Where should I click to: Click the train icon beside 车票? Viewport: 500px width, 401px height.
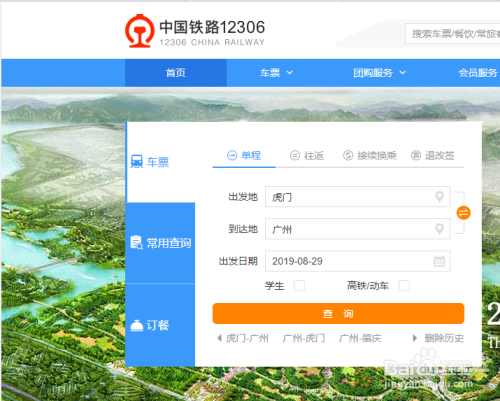click(x=137, y=162)
